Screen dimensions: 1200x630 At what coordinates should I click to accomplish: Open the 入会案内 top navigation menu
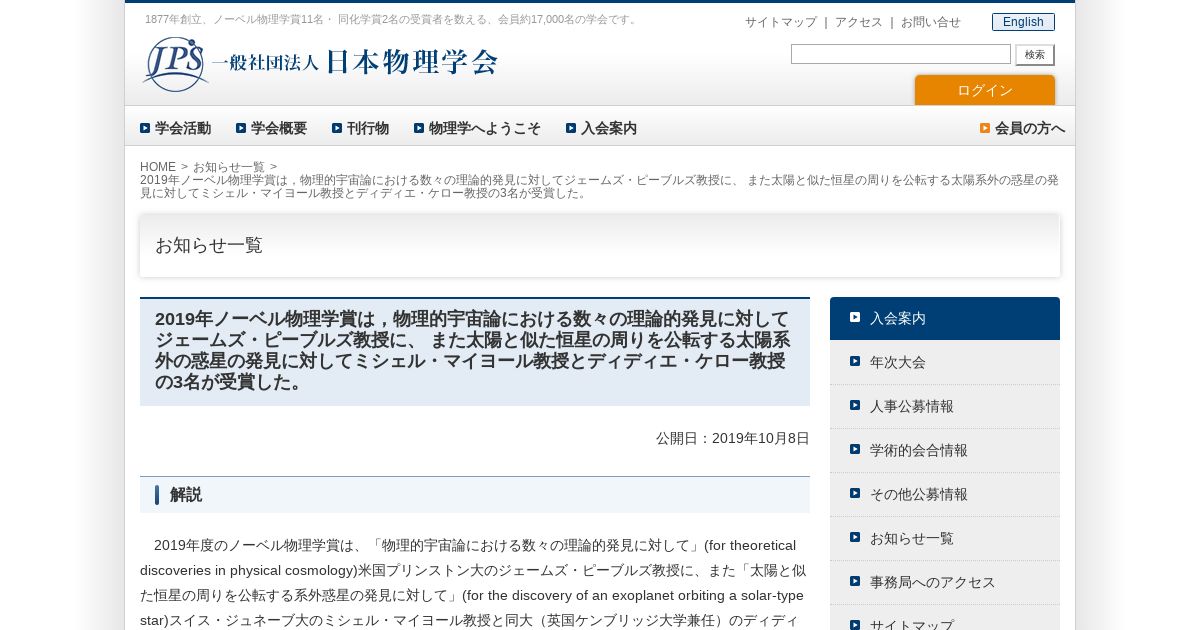(601, 128)
